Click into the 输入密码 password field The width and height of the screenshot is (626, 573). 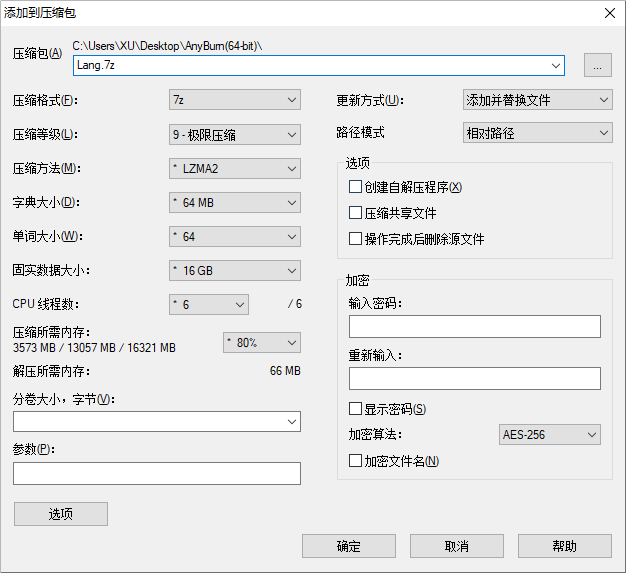point(475,327)
